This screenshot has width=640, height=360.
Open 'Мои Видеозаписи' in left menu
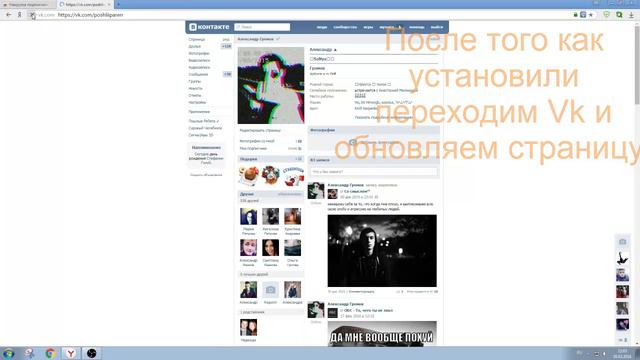coord(199,60)
